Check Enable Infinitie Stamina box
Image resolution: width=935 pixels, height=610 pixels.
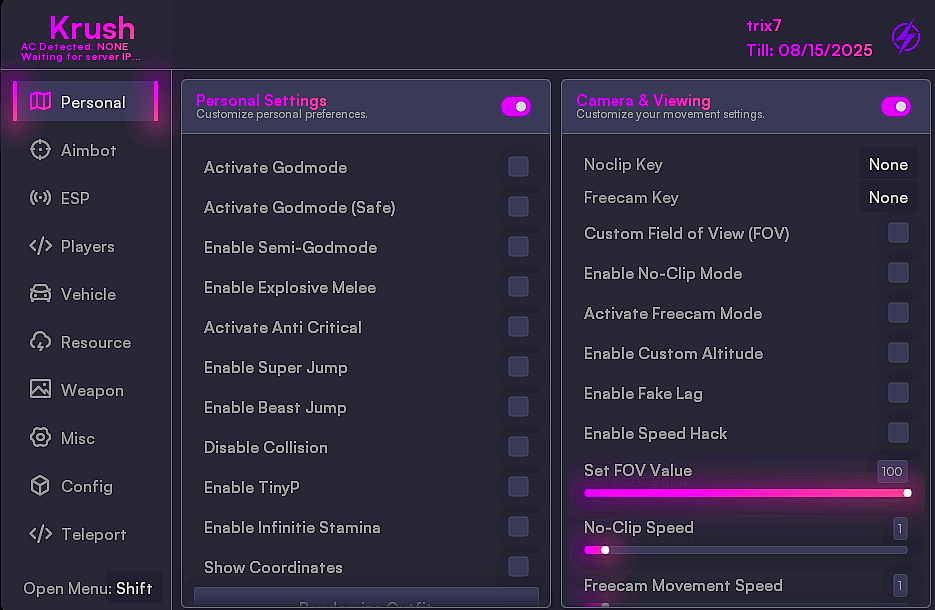coord(518,527)
